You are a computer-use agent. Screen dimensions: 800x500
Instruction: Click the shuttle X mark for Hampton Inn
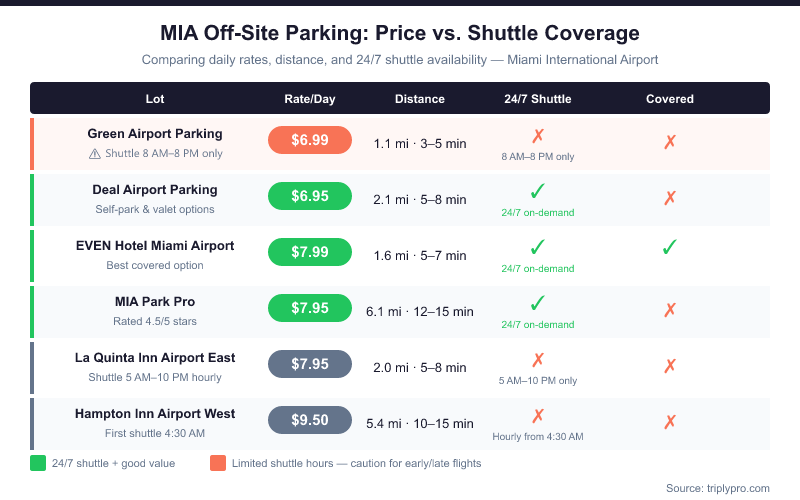pos(538,415)
